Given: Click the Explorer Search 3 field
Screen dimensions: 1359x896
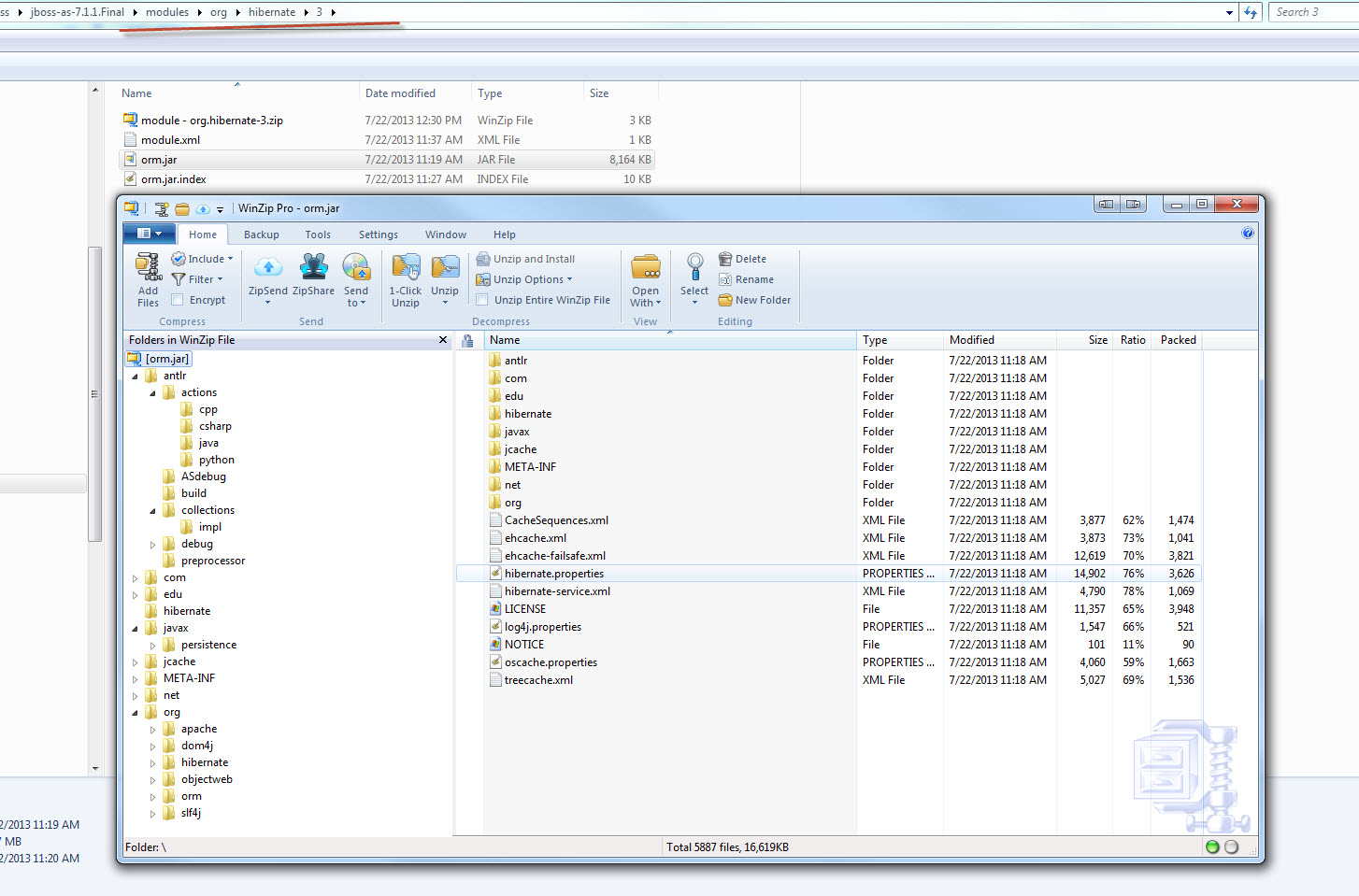Looking at the screenshot, I should coord(1313,12).
